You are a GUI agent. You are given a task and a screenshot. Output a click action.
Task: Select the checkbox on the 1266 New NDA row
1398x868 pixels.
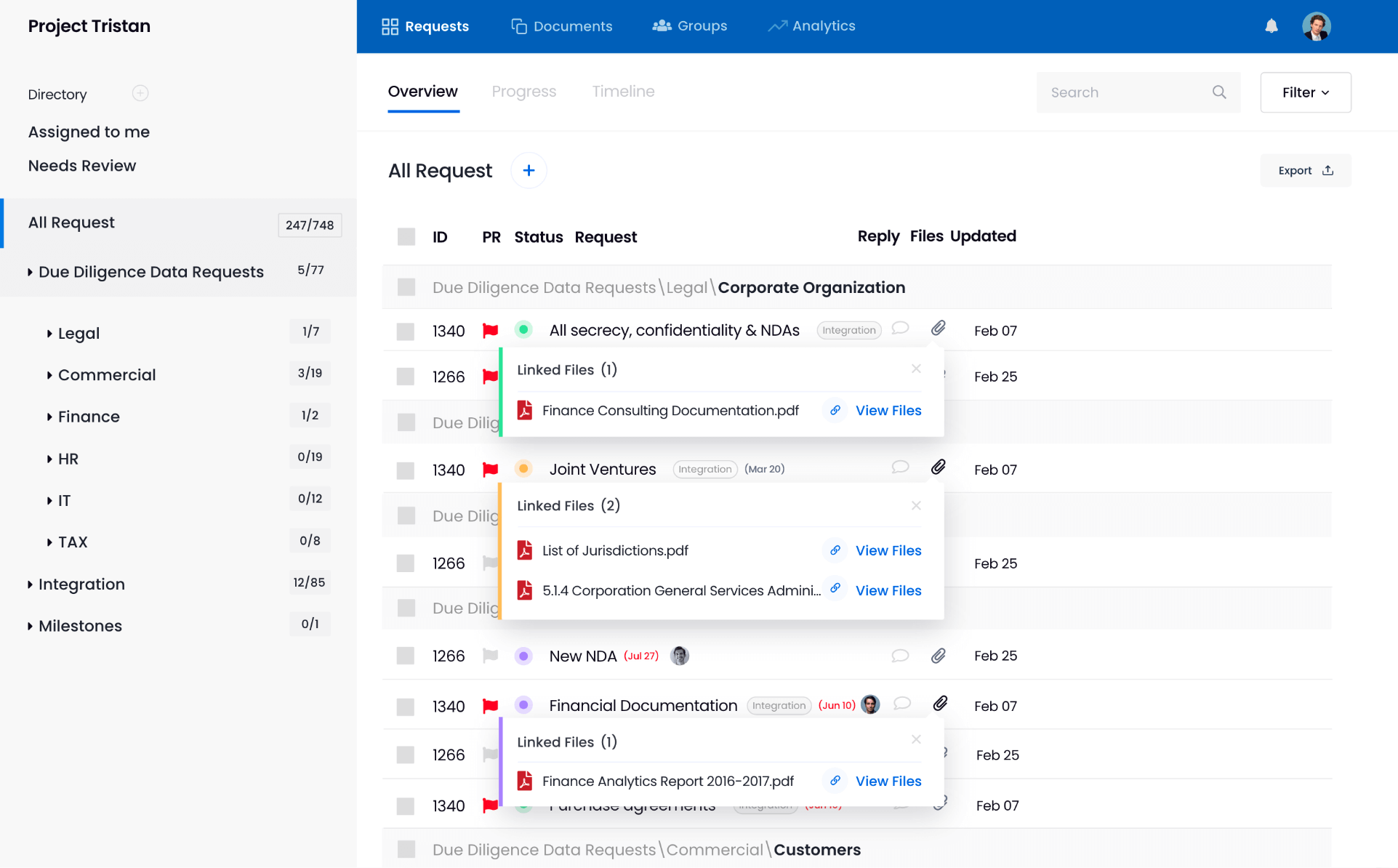click(x=405, y=655)
